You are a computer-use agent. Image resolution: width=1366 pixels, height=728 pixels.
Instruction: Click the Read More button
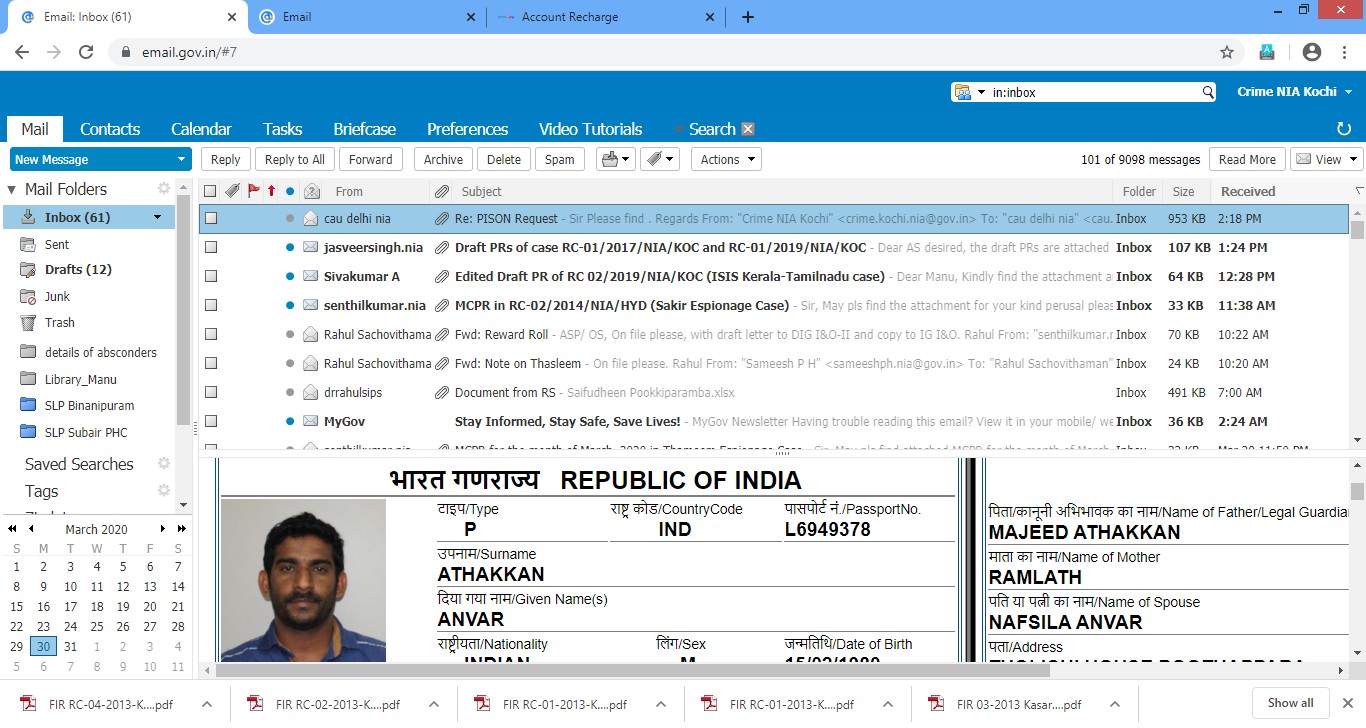click(x=1247, y=159)
